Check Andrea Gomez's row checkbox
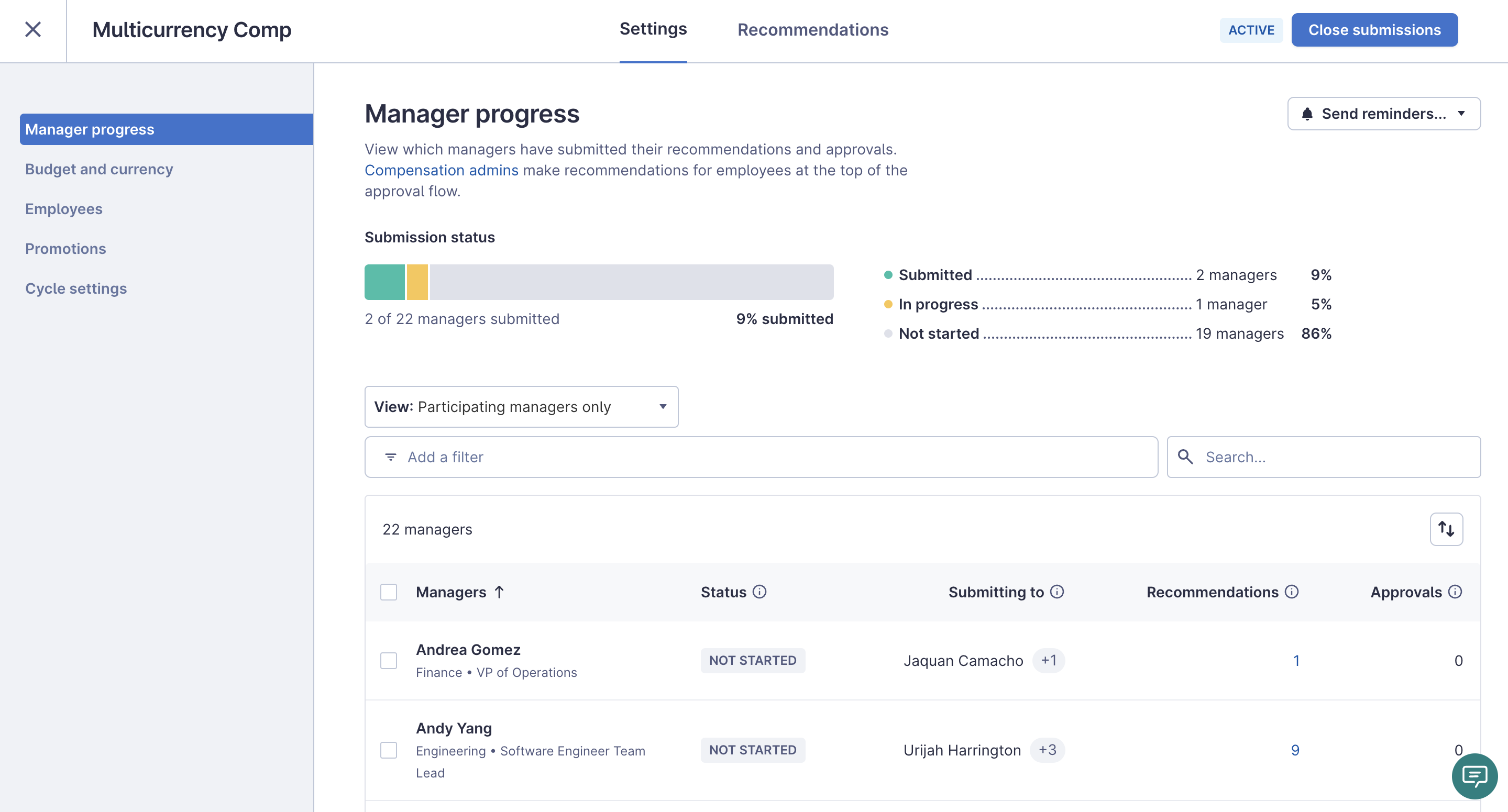The height and width of the screenshot is (812, 1508). (x=389, y=661)
